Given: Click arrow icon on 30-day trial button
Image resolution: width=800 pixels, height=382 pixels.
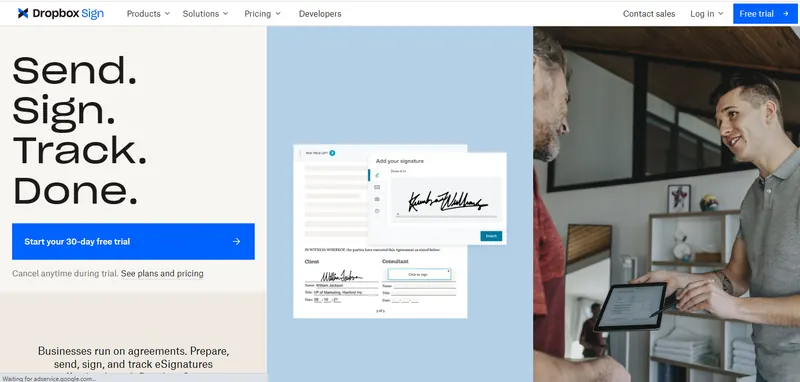Looking at the screenshot, I should (236, 241).
